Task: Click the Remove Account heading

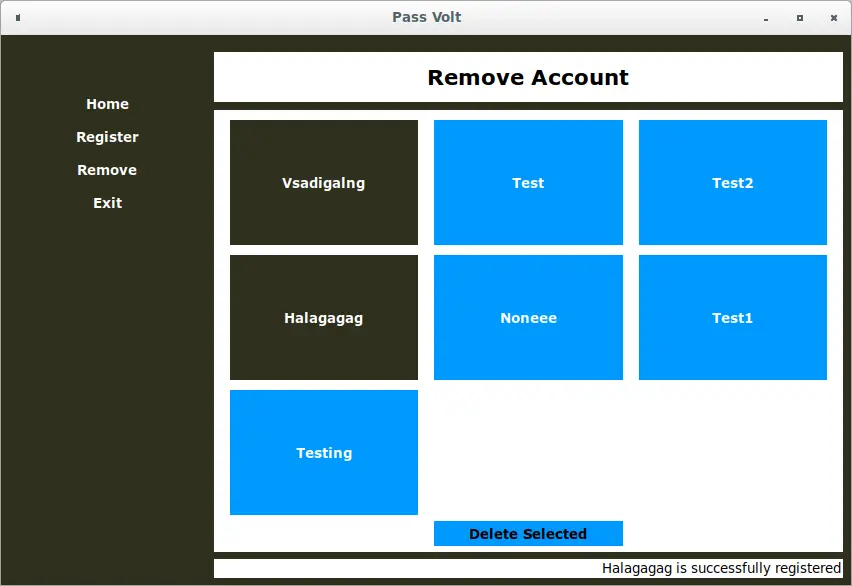Action: coord(528,77)
